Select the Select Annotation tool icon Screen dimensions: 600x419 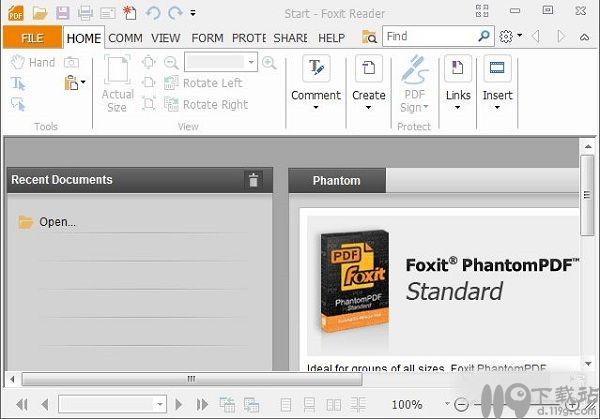(x=18, y=104)
